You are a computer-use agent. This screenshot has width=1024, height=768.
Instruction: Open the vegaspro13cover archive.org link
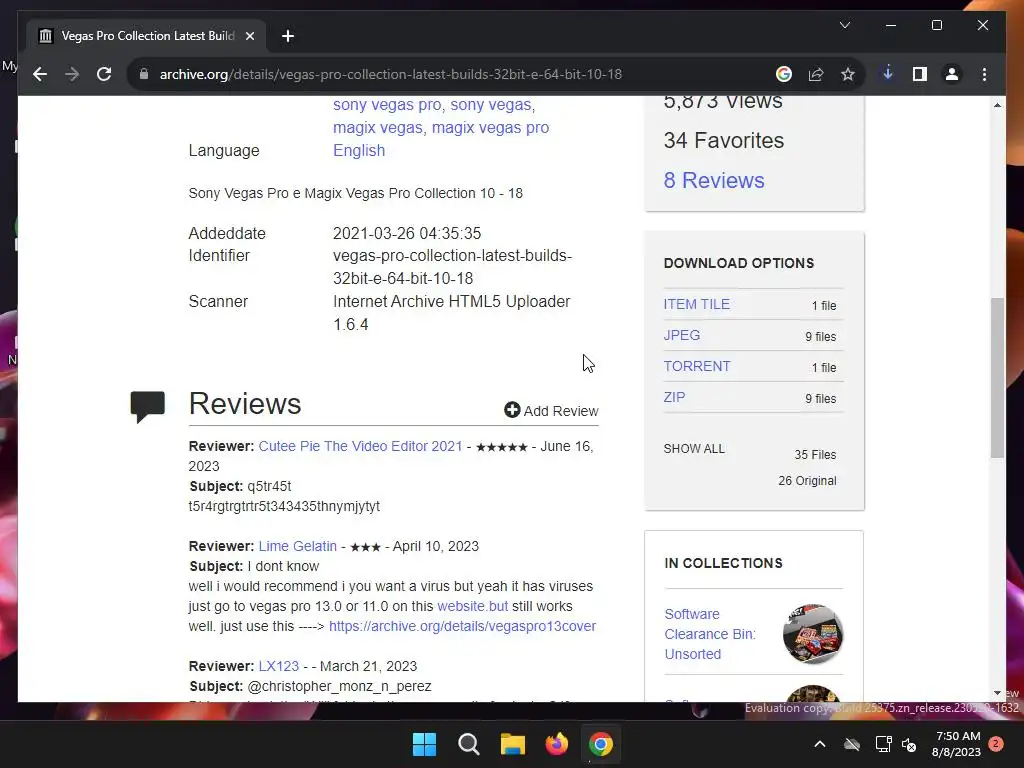coord(462,626)
